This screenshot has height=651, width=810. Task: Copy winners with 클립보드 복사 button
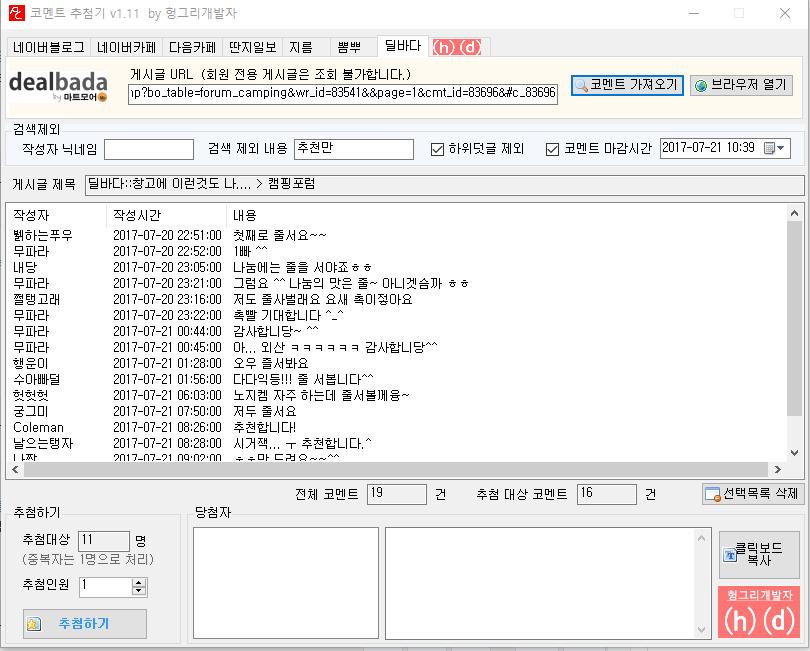point(757,554)
